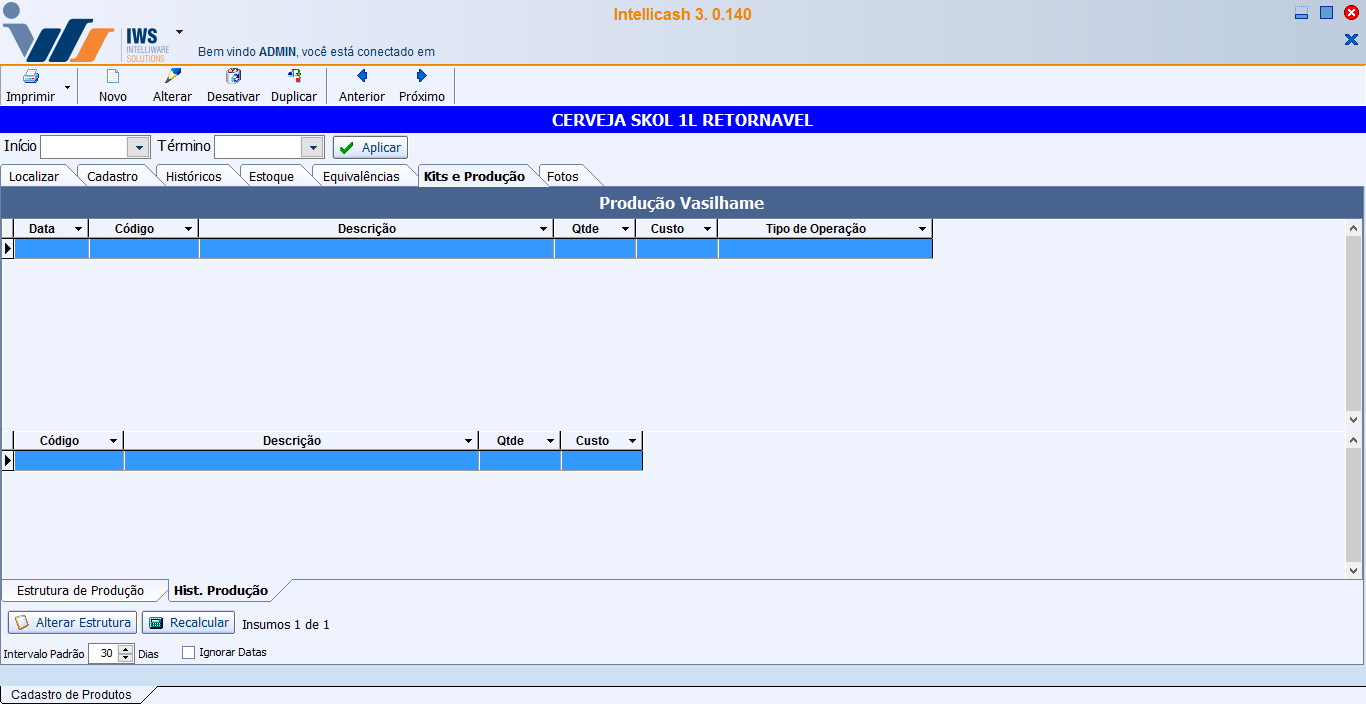Decrease Intervalo Padrão with down stepper

pyautogui.click(x=125, y=658)
